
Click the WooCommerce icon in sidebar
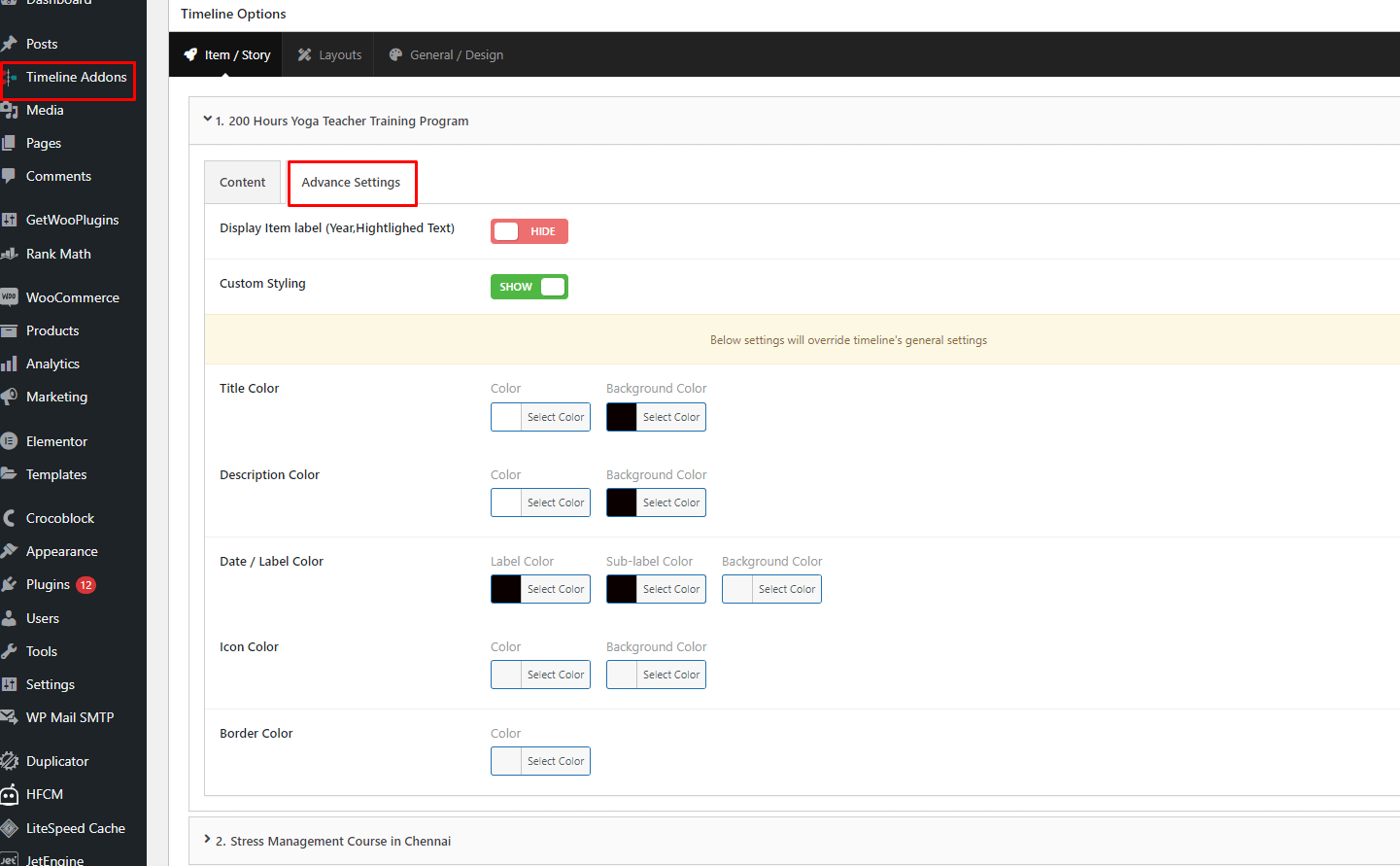[x=9, y=297]
